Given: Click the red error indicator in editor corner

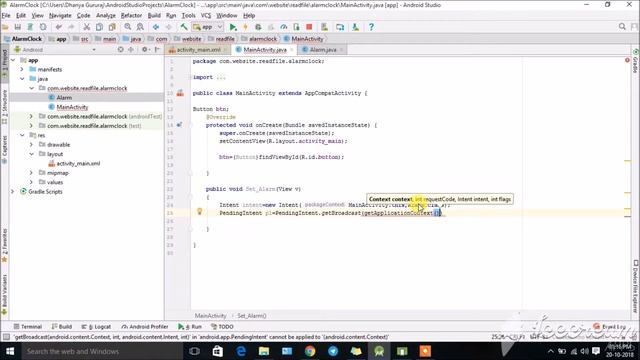Looking at the screenshot, I should tap(627, 60).
